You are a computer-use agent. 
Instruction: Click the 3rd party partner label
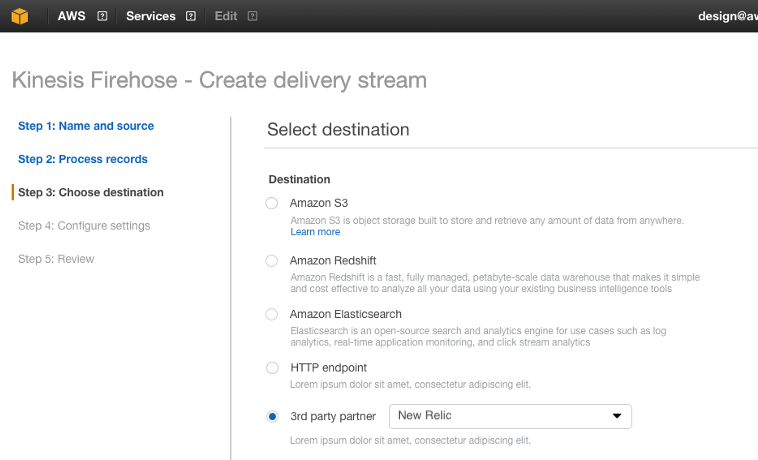[333, 416]
